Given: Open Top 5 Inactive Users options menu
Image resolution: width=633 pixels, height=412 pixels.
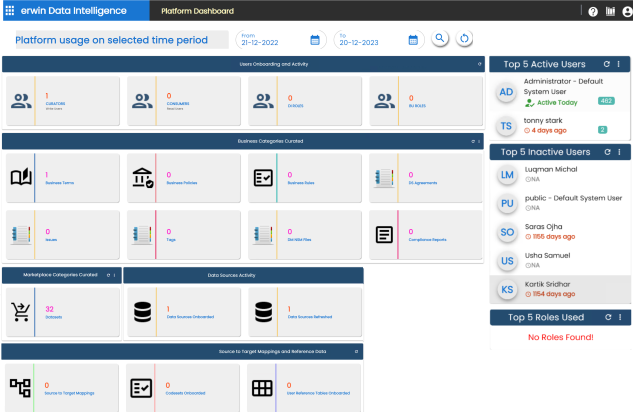Looking at the screenshot, I should tap(619, 152).
